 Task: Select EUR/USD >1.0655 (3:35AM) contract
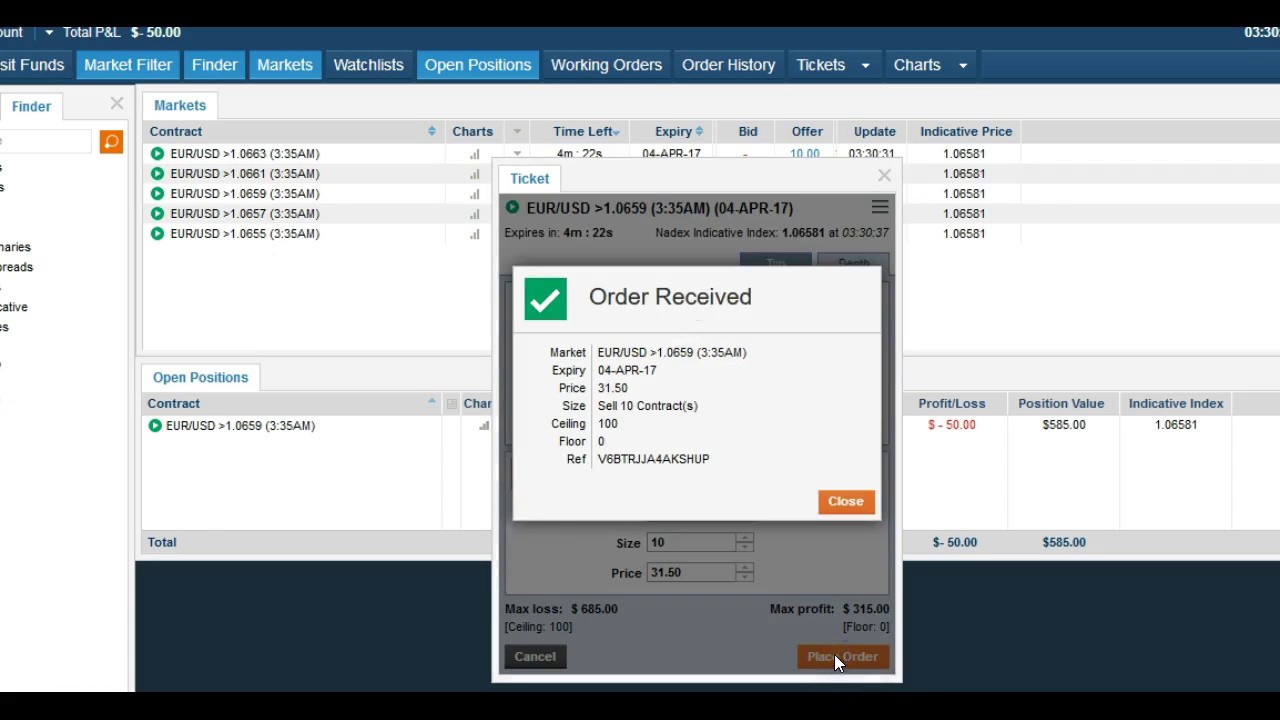245,234
